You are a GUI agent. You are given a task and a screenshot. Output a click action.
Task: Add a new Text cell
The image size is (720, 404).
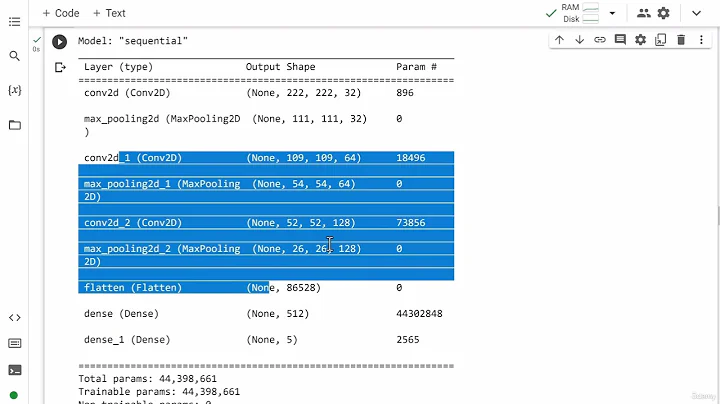click(x=109, y=13)
